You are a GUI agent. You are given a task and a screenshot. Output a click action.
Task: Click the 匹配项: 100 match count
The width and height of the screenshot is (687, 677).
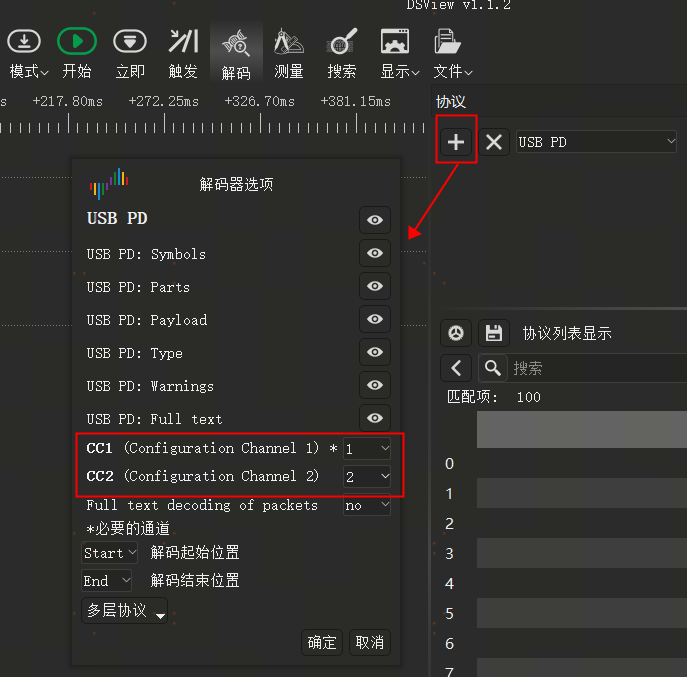tap(493, 397)
